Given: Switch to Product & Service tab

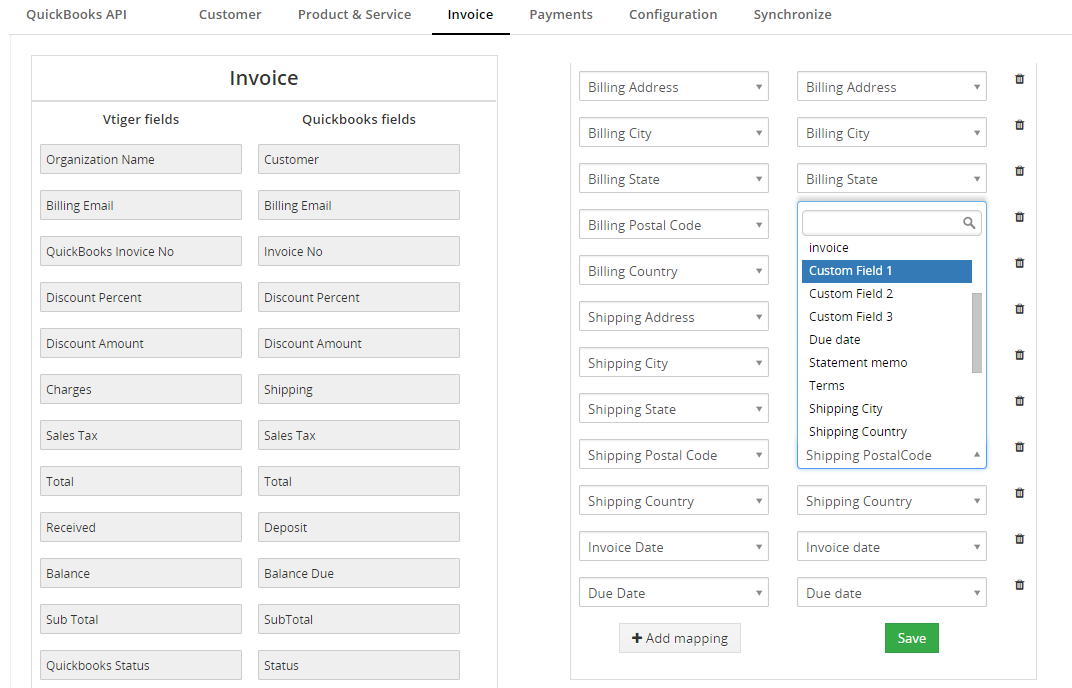Looking at the screenshot, I should coord(354,14).
